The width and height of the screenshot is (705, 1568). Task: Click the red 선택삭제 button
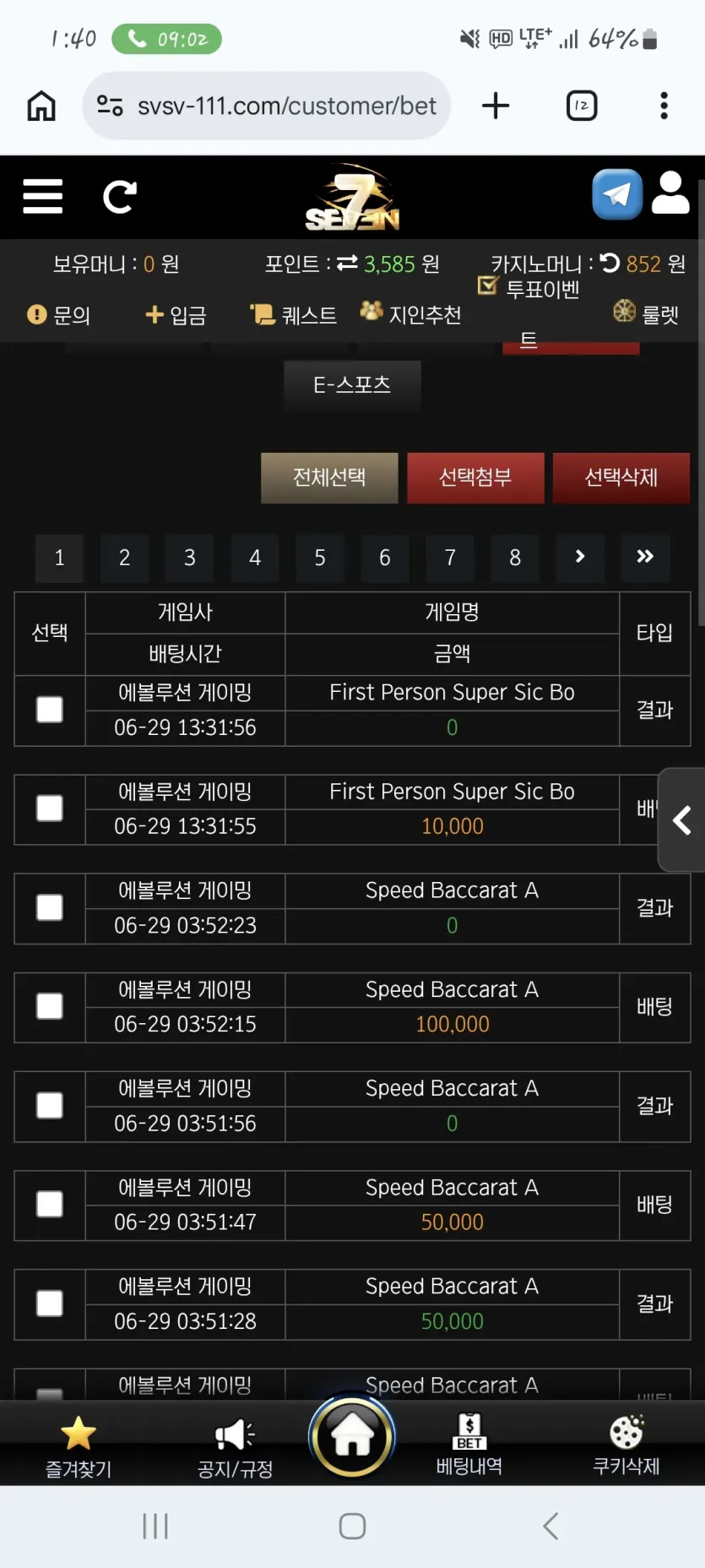[621, 477]
